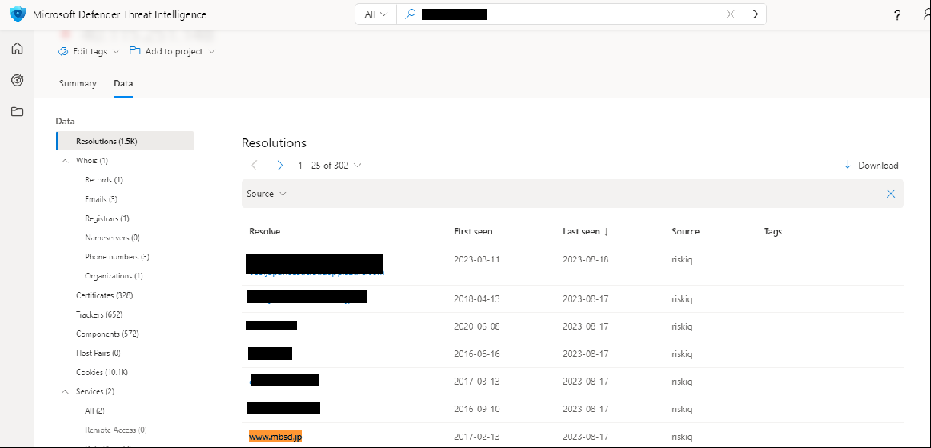Clear the search box with X icon
The width and height of the screenshot is (931, 448).
[731, 14]
